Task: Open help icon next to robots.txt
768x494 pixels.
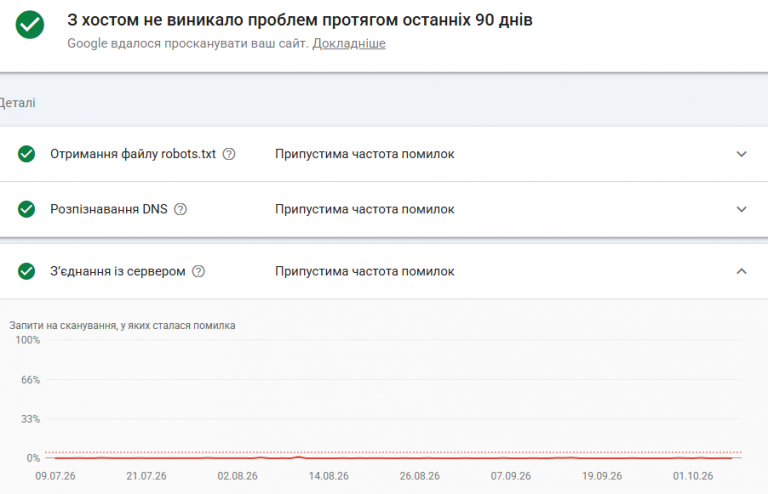Action: click(x=229, y=154)
